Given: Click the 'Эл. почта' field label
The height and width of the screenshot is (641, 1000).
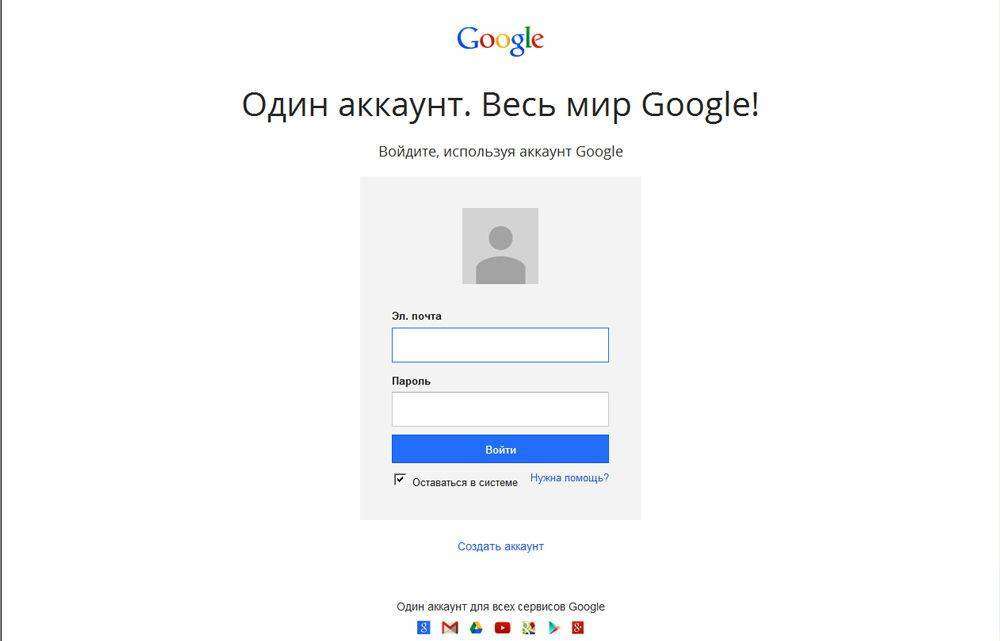Looking at the screenshot, I should click(x=416, y=316).
